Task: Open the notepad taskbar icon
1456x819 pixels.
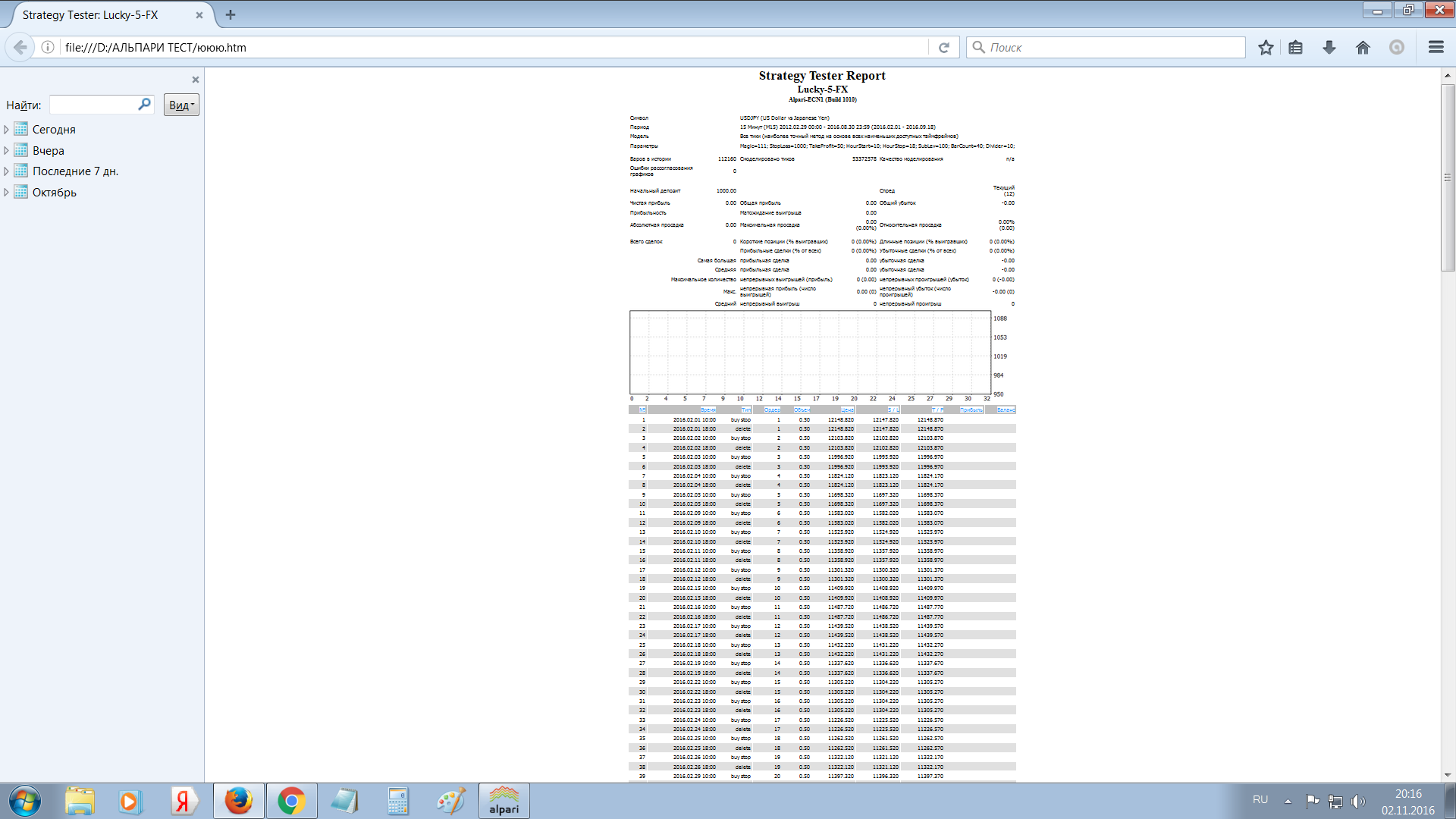Action: click(x=344, y=801)
